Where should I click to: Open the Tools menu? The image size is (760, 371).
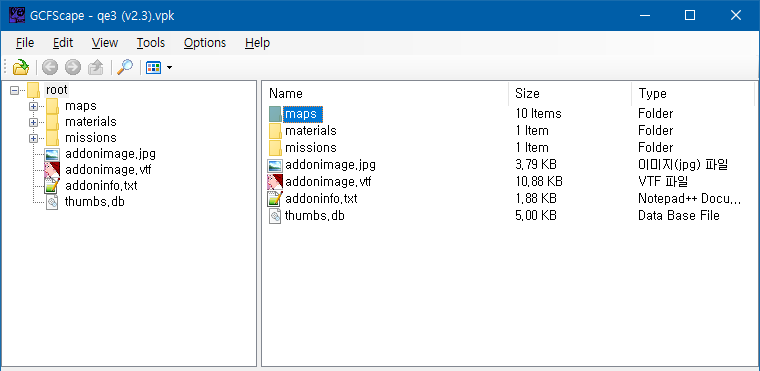pos(151,43)
